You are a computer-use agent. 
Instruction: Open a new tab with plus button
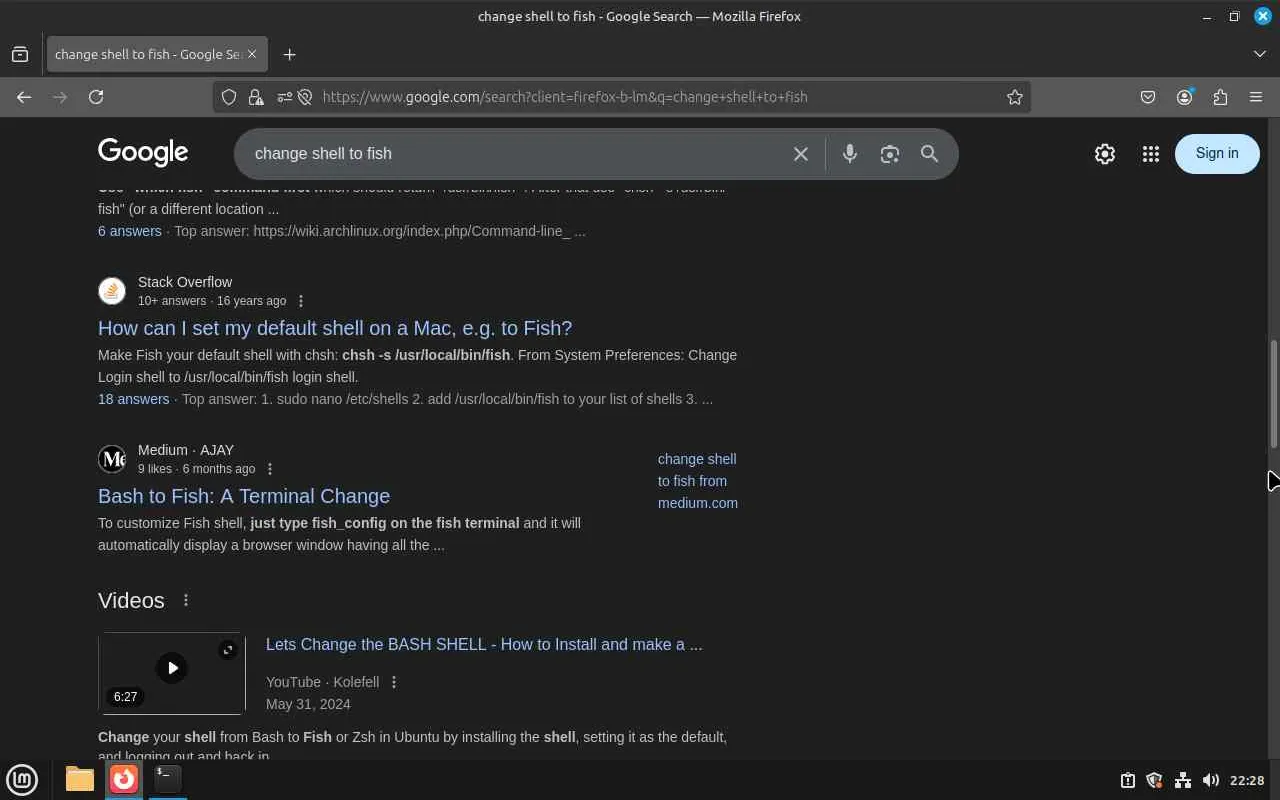coord(289,54)
